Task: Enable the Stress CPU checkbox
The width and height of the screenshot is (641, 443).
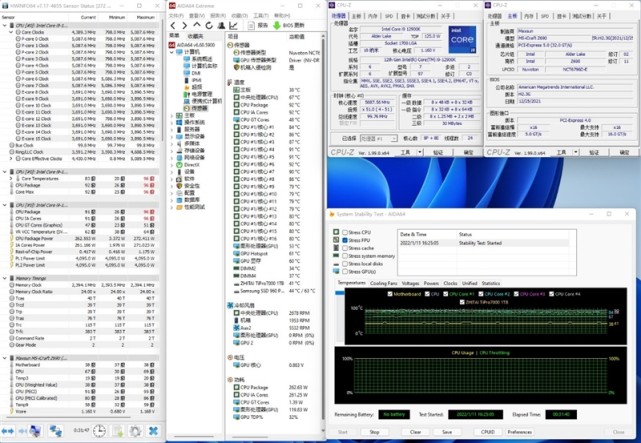Action: coord(345,233)
